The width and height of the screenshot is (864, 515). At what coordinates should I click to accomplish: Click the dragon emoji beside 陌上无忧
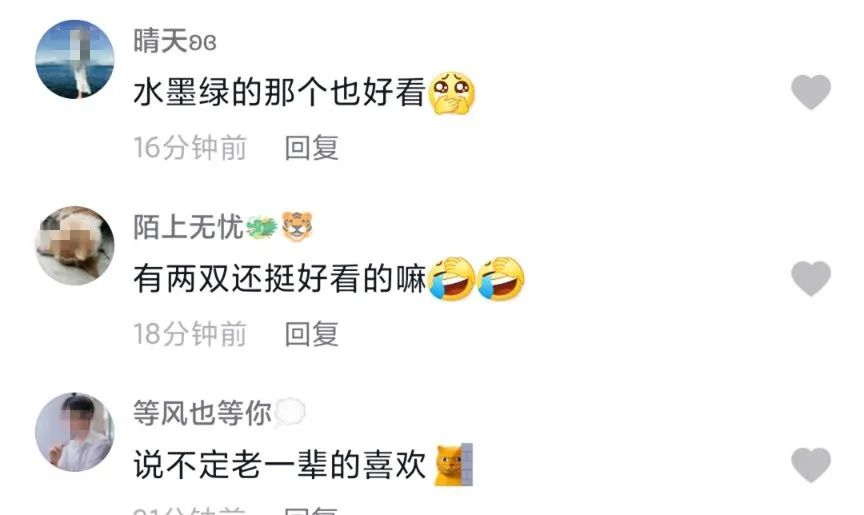[x=262, y=227]
